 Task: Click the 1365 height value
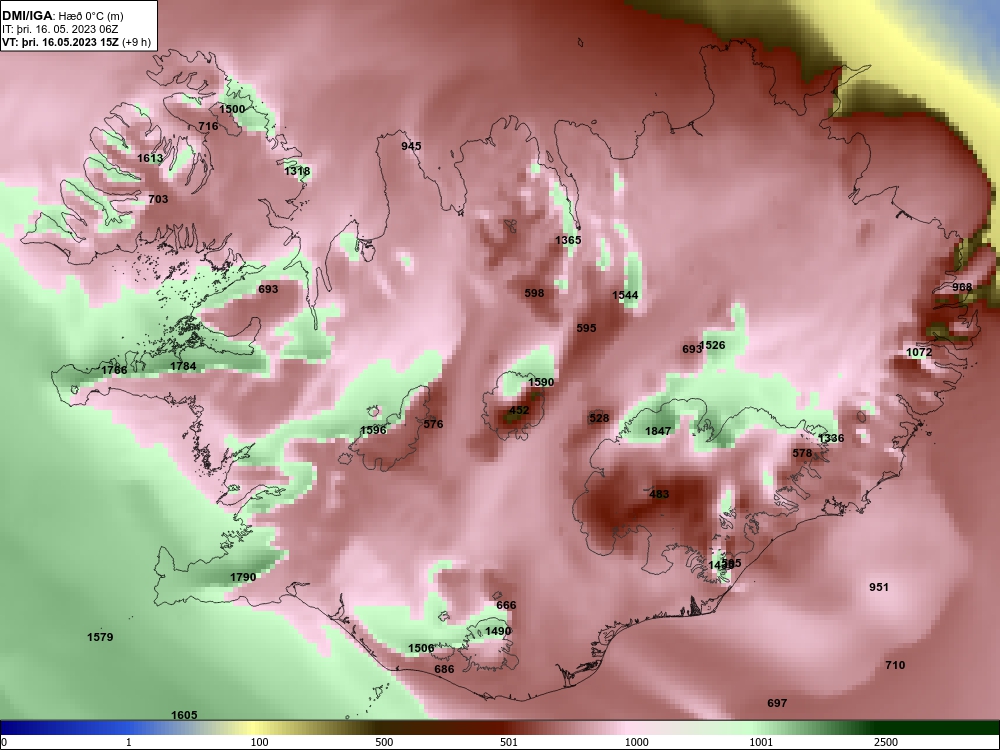coord(568,240)
